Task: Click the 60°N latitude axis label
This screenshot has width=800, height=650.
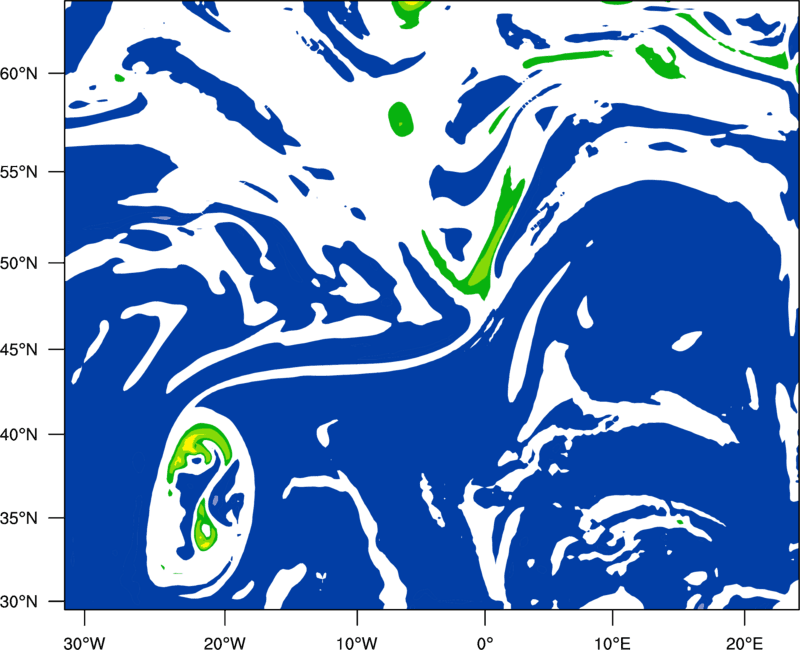Action: (19, 74)
